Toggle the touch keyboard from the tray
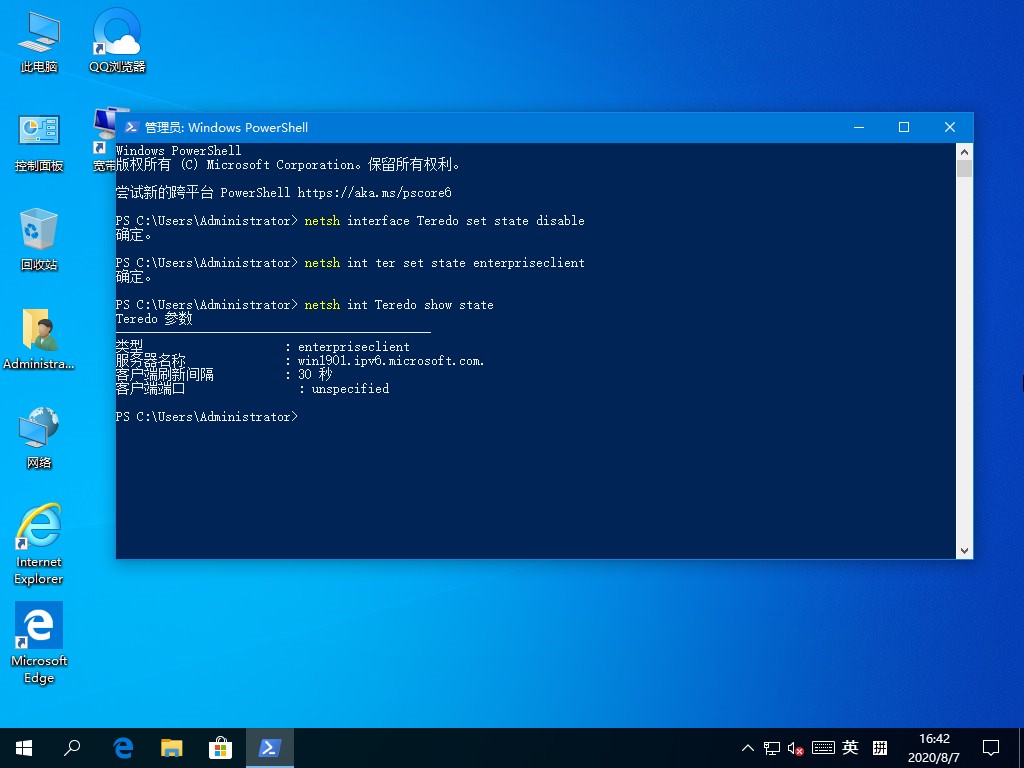The height and width of the screenshot is (768, 1024). pos(822,747)
